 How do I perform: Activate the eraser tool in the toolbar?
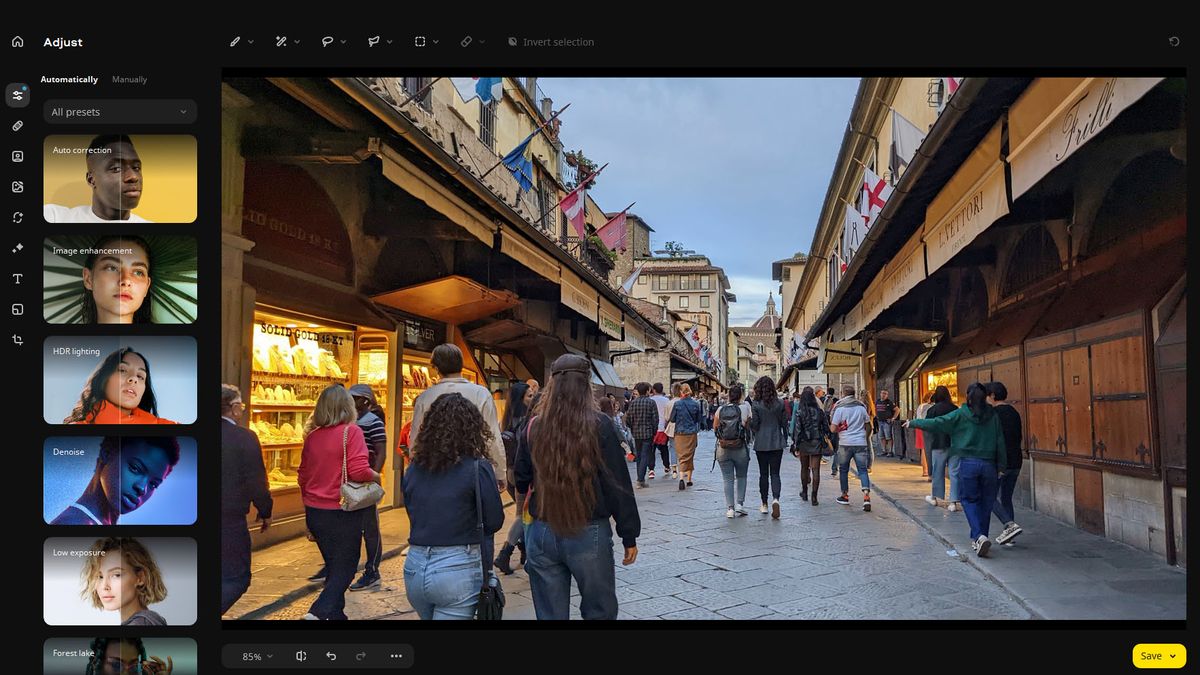pos(466,41)
